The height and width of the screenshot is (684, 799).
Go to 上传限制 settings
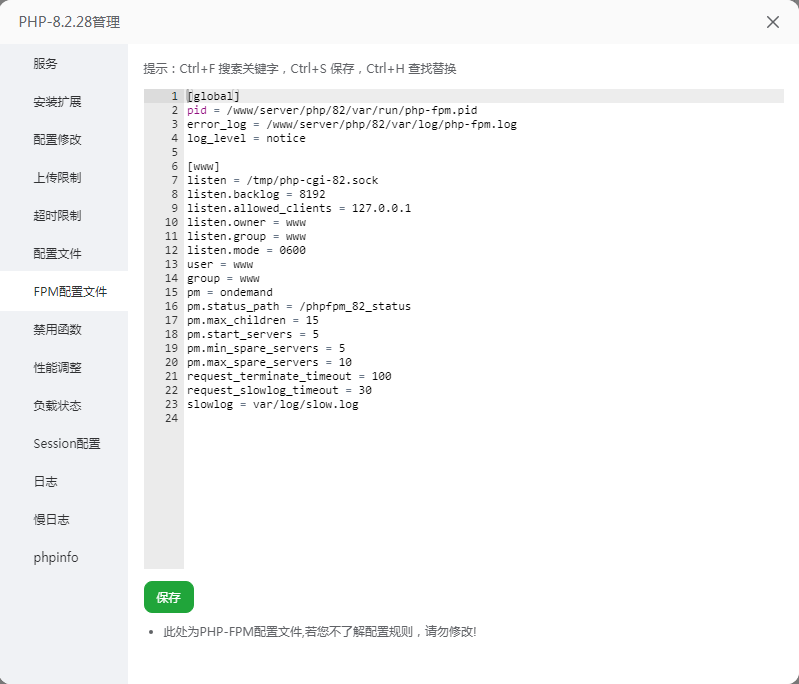[57, 178]
